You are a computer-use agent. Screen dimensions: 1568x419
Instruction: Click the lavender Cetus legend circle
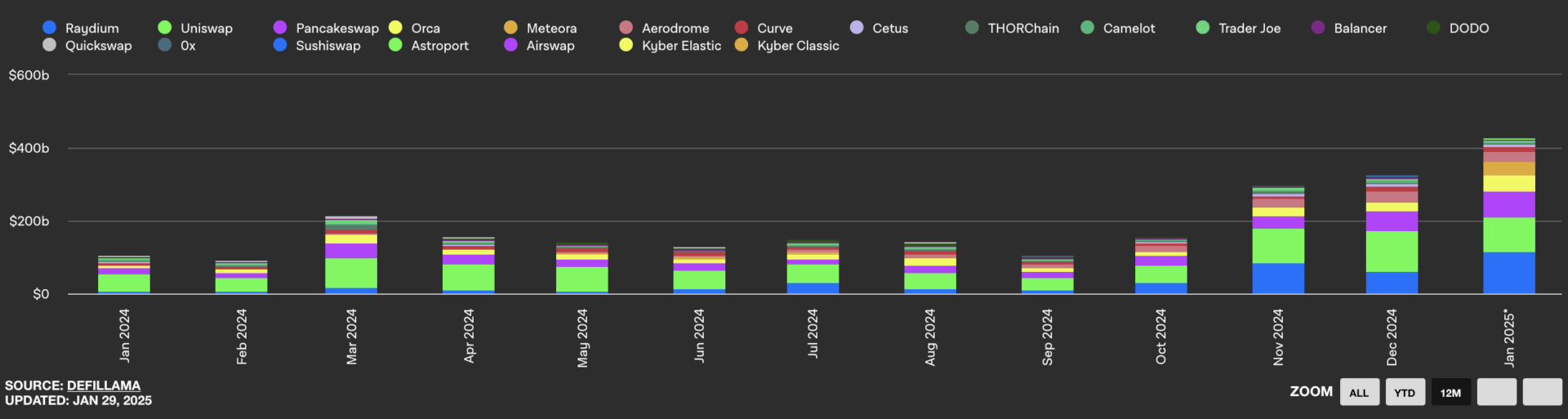pyautogui.click(x=857, y=28)
